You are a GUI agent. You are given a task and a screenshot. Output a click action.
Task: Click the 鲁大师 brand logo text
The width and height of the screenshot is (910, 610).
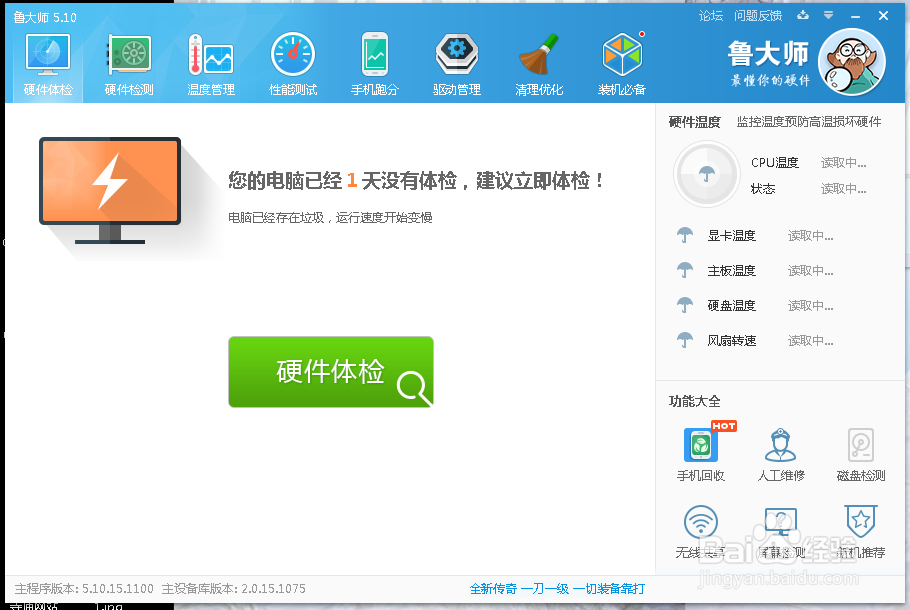tap(768, 54)
